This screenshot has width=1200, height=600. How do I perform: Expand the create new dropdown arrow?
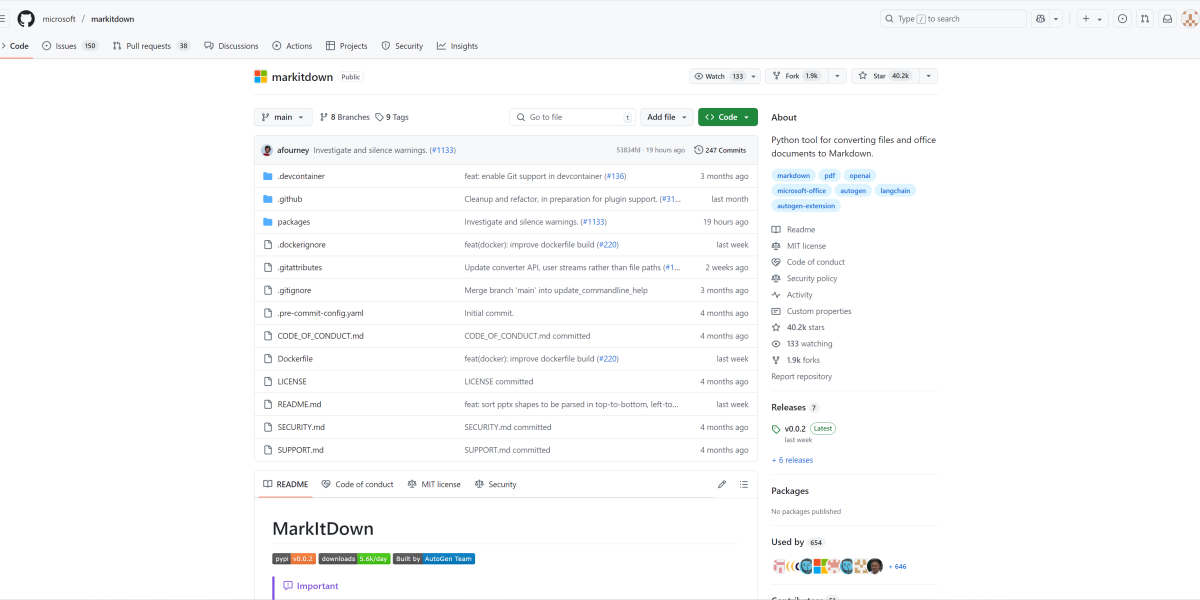point(1100,18)
